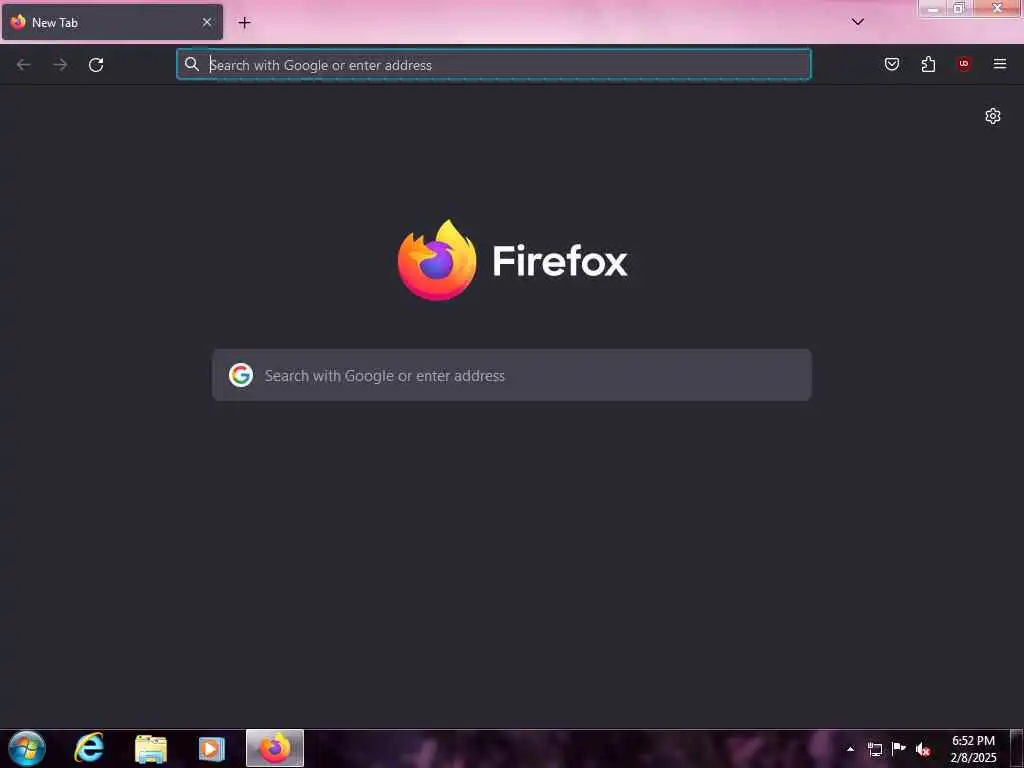Open the Action Center flag icon

click(x=899, y=749)
